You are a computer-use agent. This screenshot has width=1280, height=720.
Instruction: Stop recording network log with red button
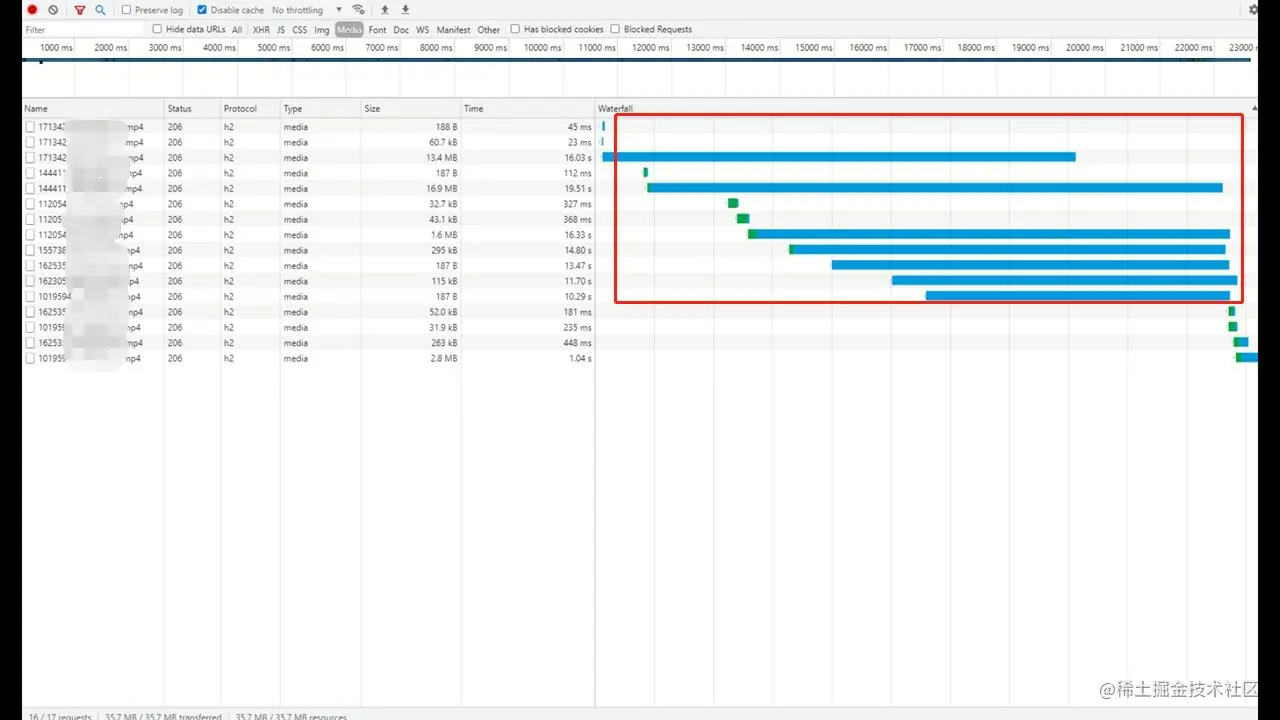click(x=32, y=10)
